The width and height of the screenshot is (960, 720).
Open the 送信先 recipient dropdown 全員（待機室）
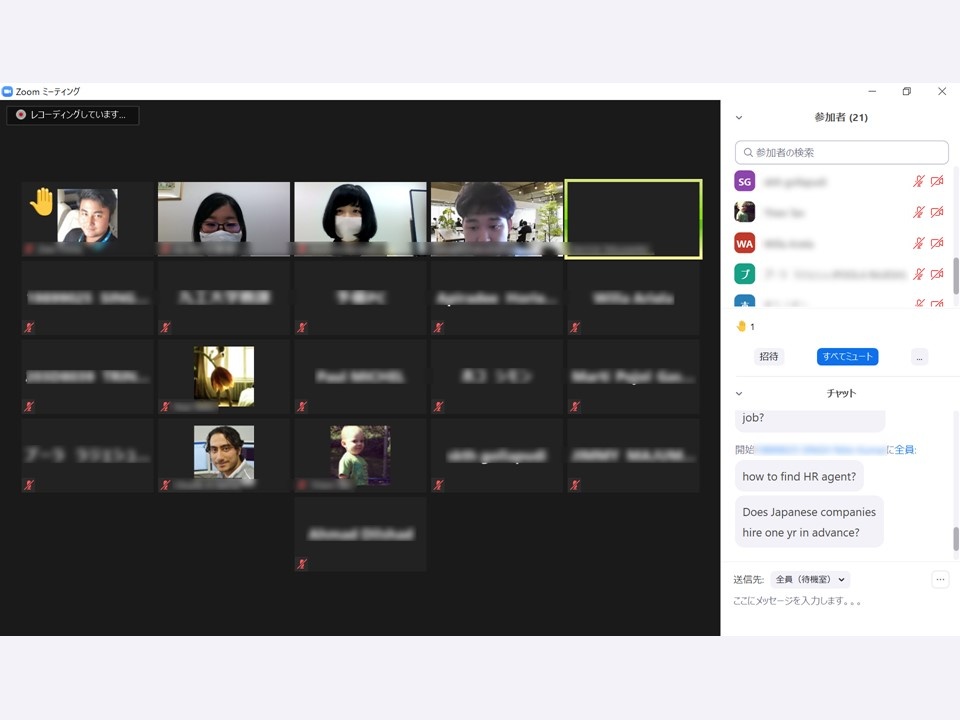coord(810,579)
